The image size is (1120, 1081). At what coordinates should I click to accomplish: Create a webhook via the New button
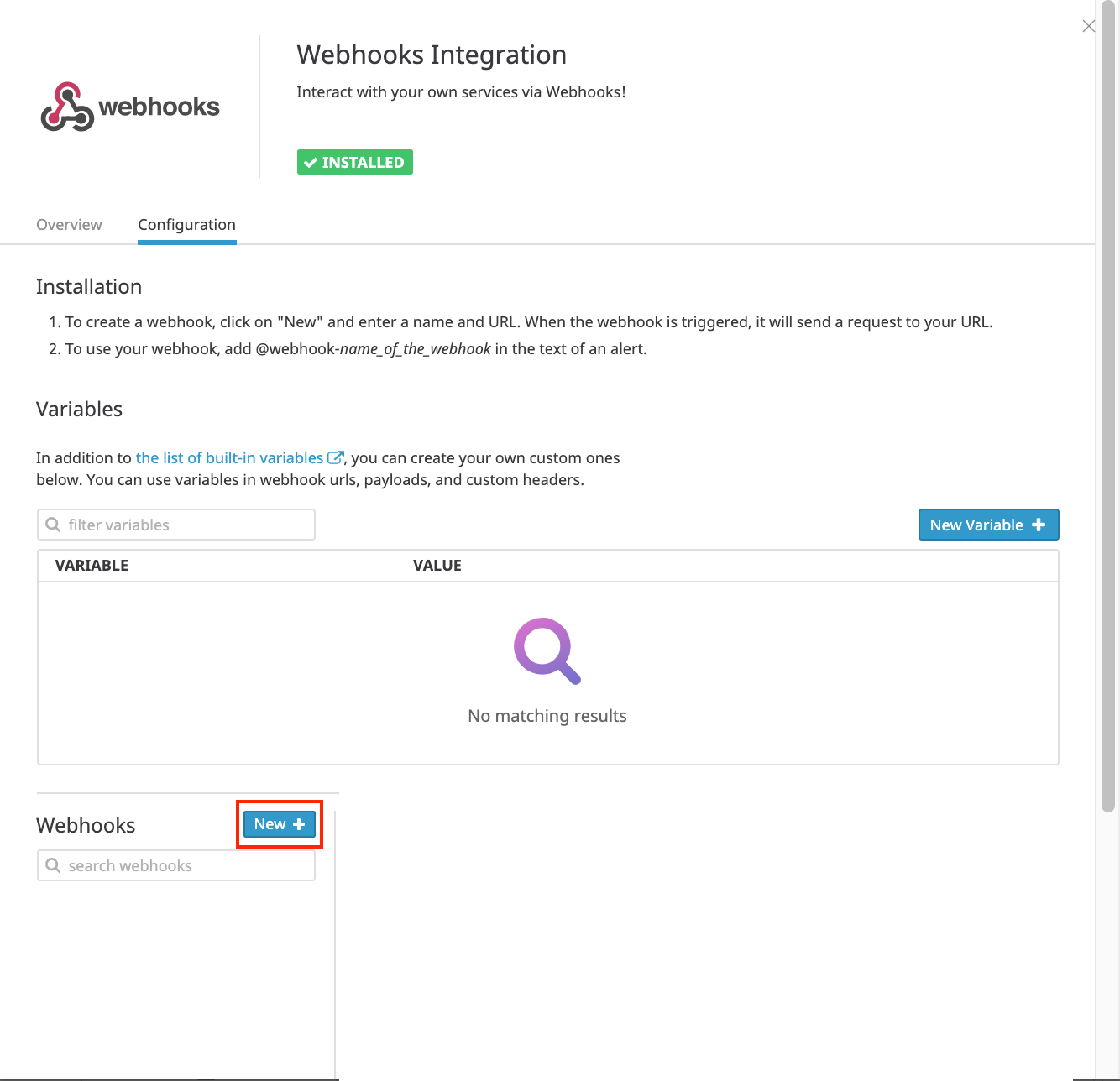tap(279, 823)
